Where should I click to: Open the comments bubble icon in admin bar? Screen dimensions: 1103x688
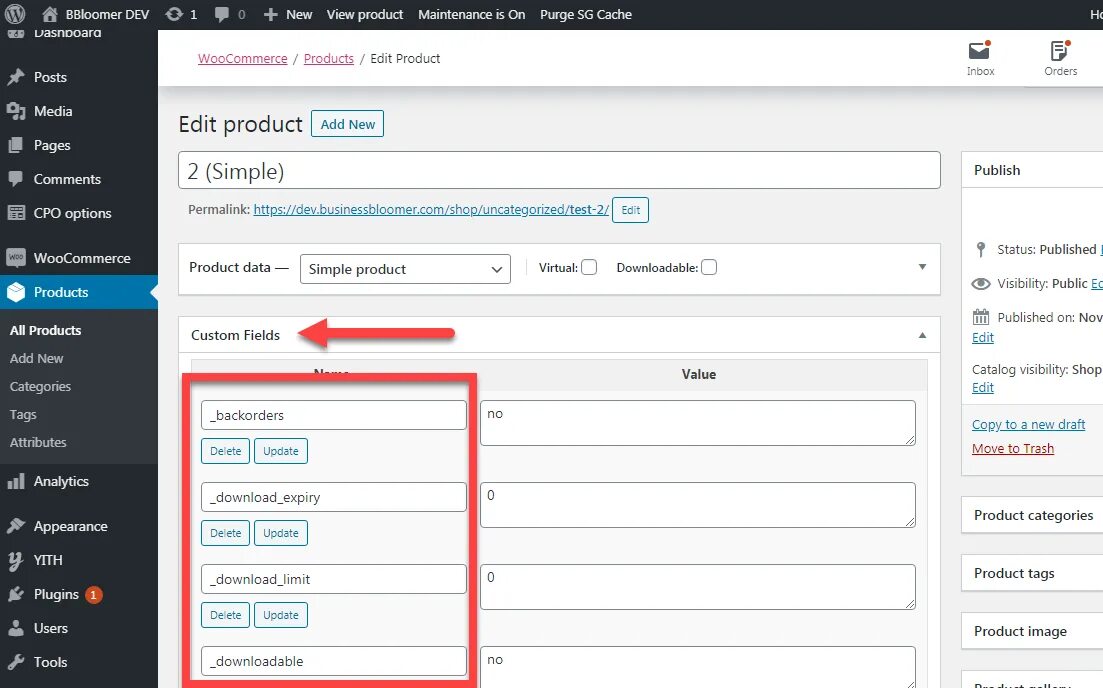tap(221, 14)
